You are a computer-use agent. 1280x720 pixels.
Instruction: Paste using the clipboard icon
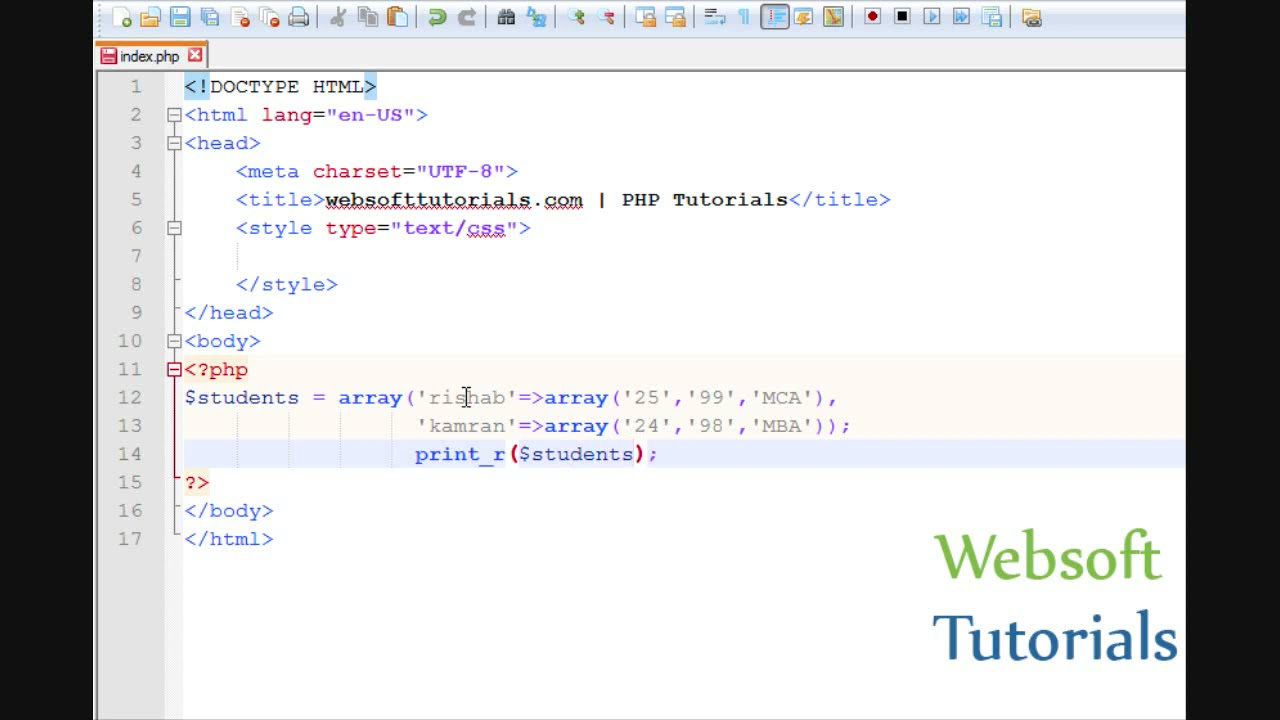pos(397,17)
